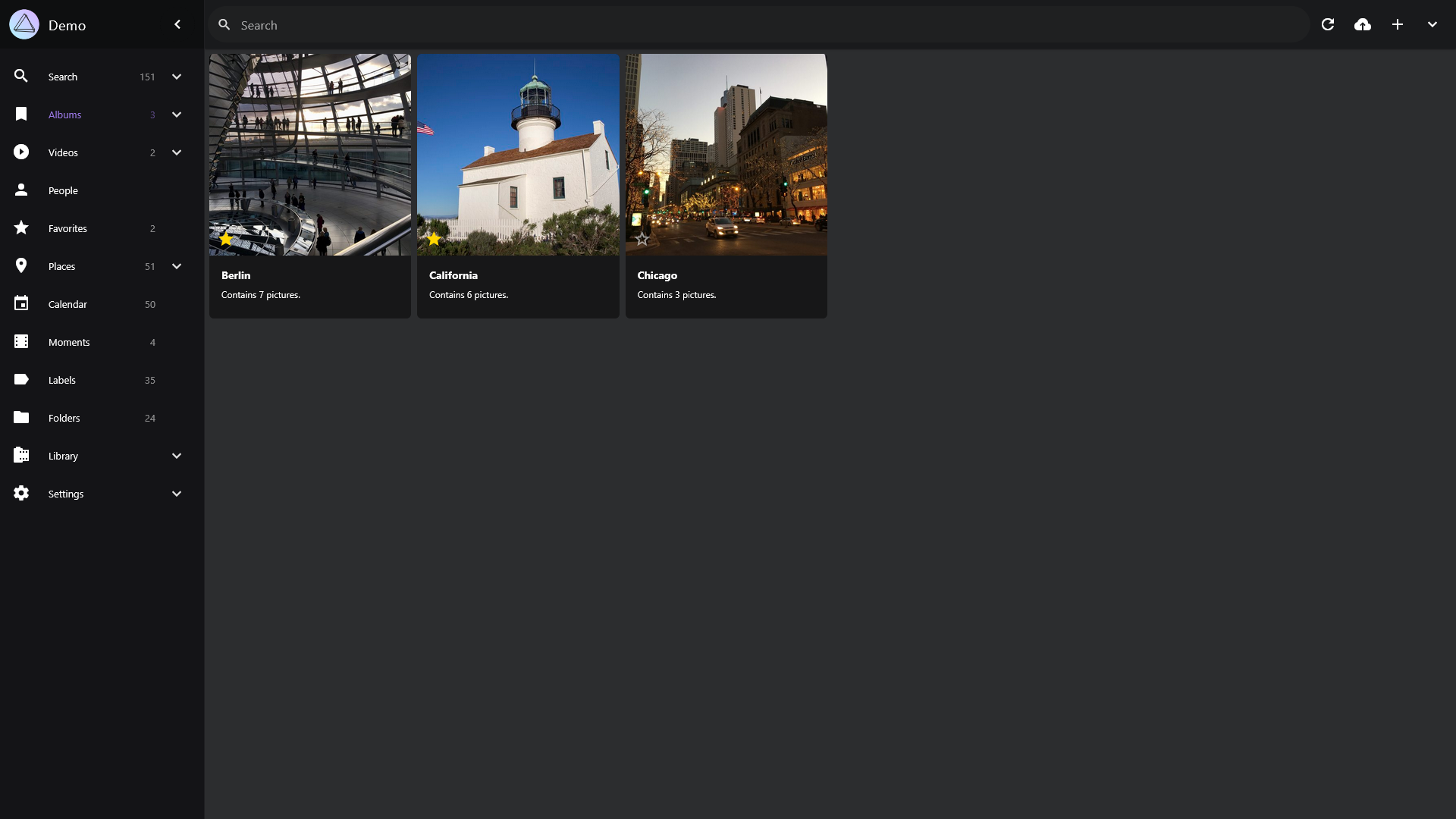Open the Labels tag icon
This screenshot has width=1456, height=819.
click(x=21, y=380)
